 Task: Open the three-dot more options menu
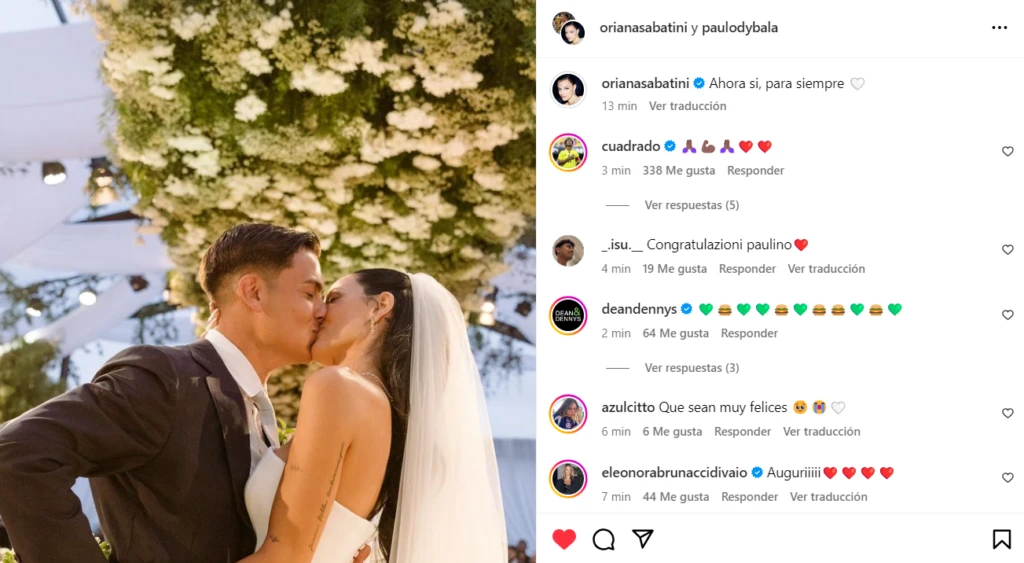pyautogui.click(x=999, y=27)
